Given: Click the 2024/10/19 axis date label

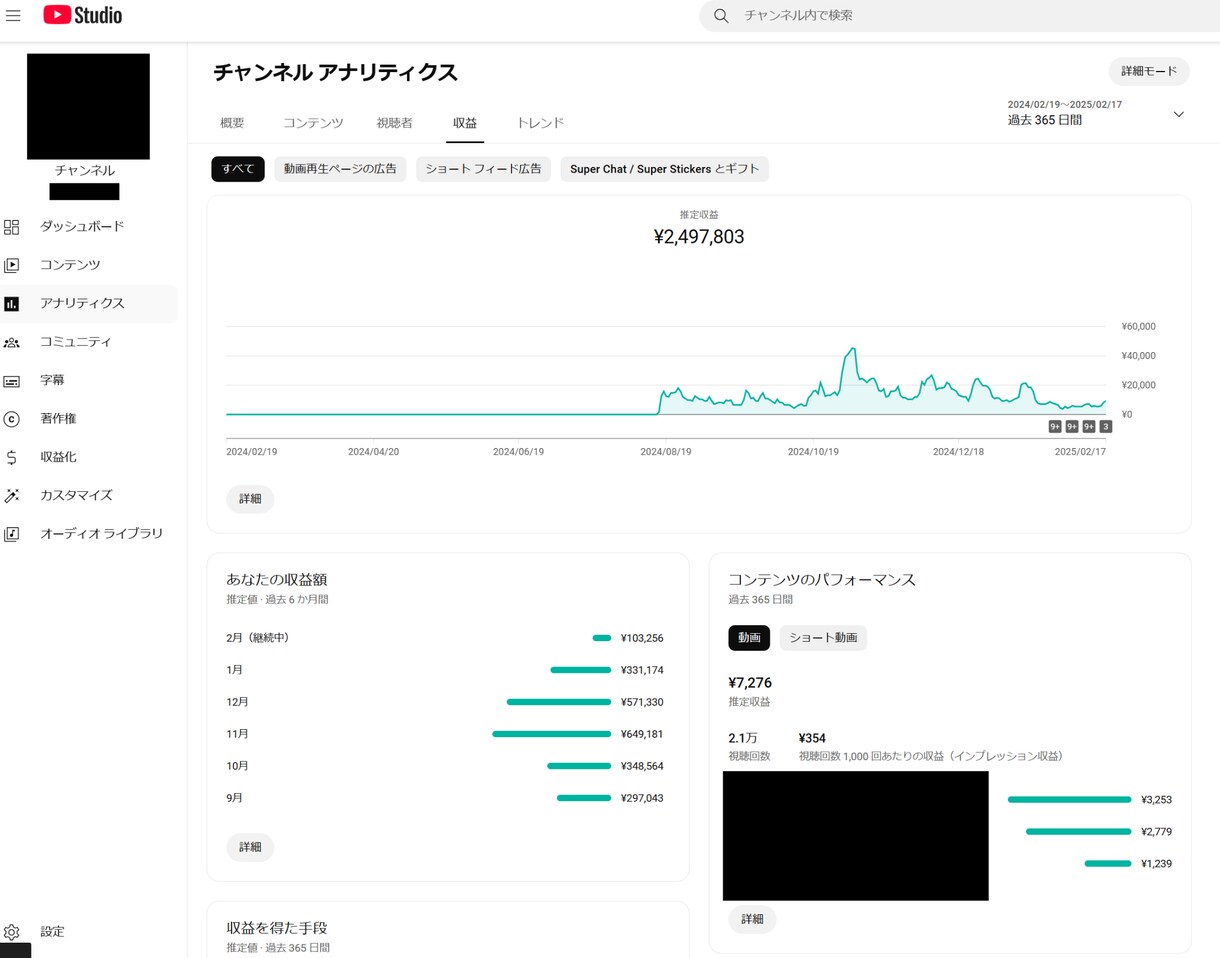Looking at the screenshot, I should [x=813, y=452].
